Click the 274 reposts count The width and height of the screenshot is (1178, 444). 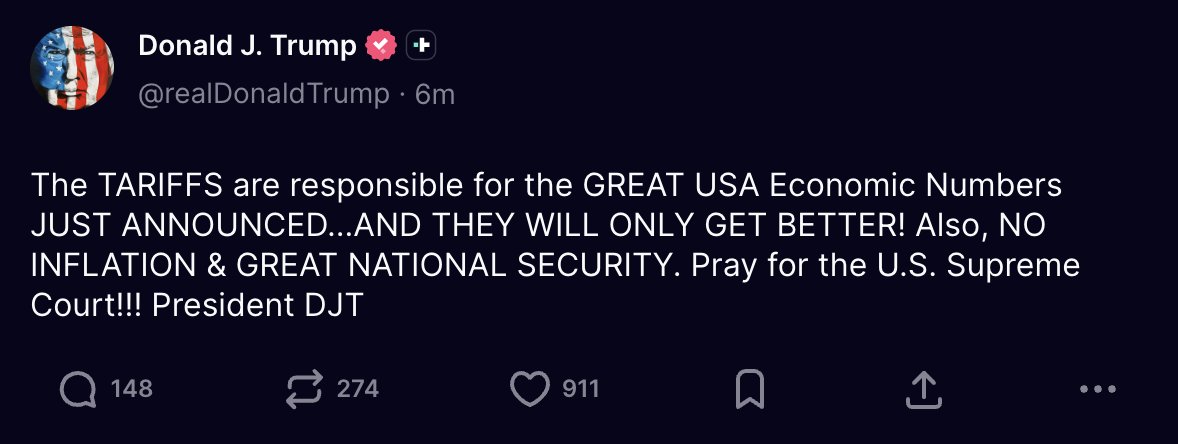pyautogui.click(x=357, y=389)
